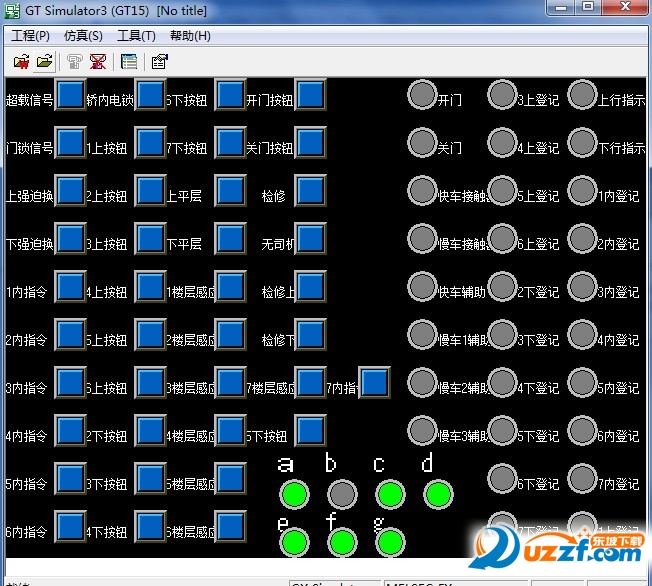
Task: Open the 工具(T) menu
Action: pos(136,36)
